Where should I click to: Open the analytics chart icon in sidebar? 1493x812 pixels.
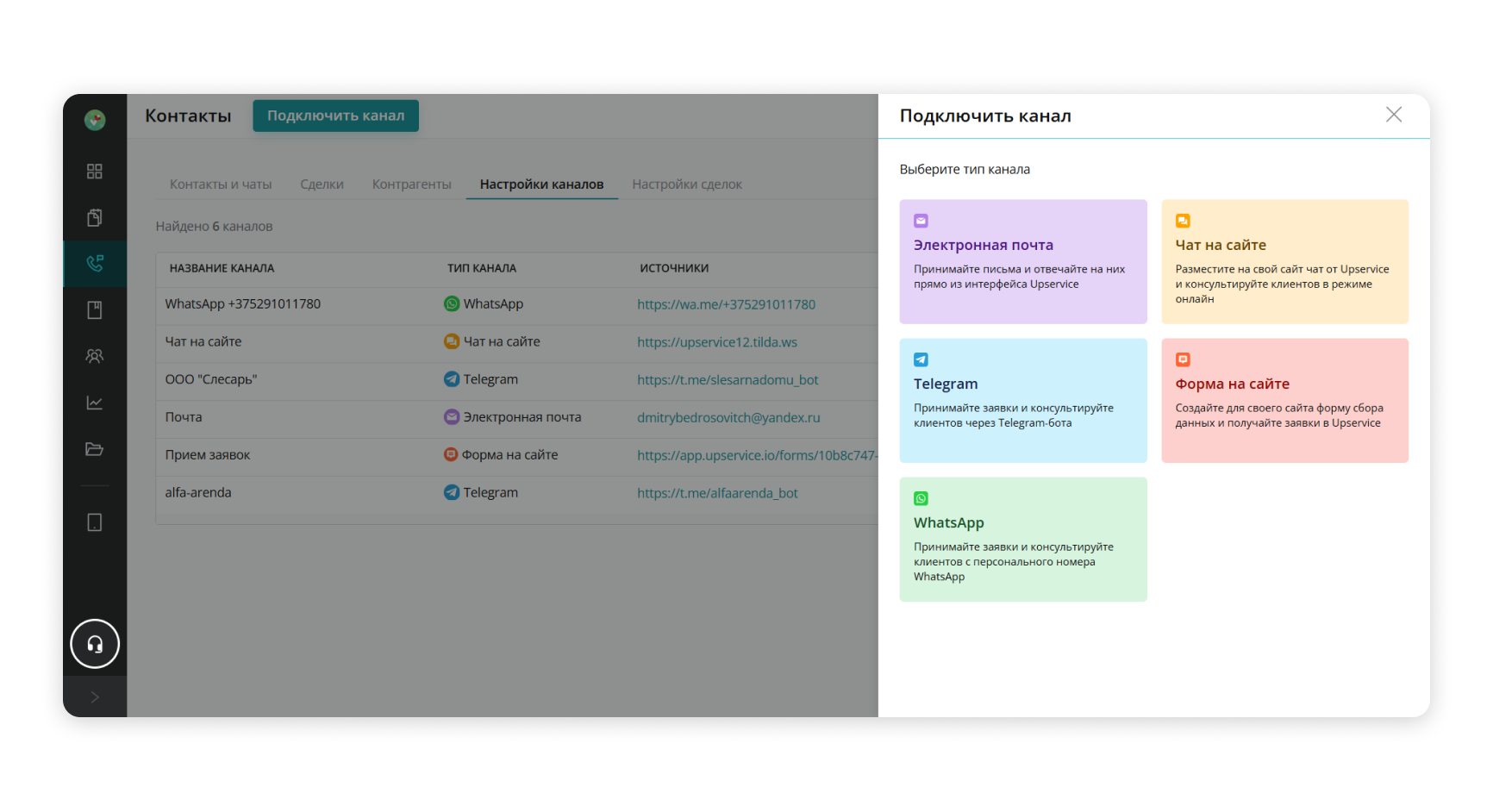[95, 403]
